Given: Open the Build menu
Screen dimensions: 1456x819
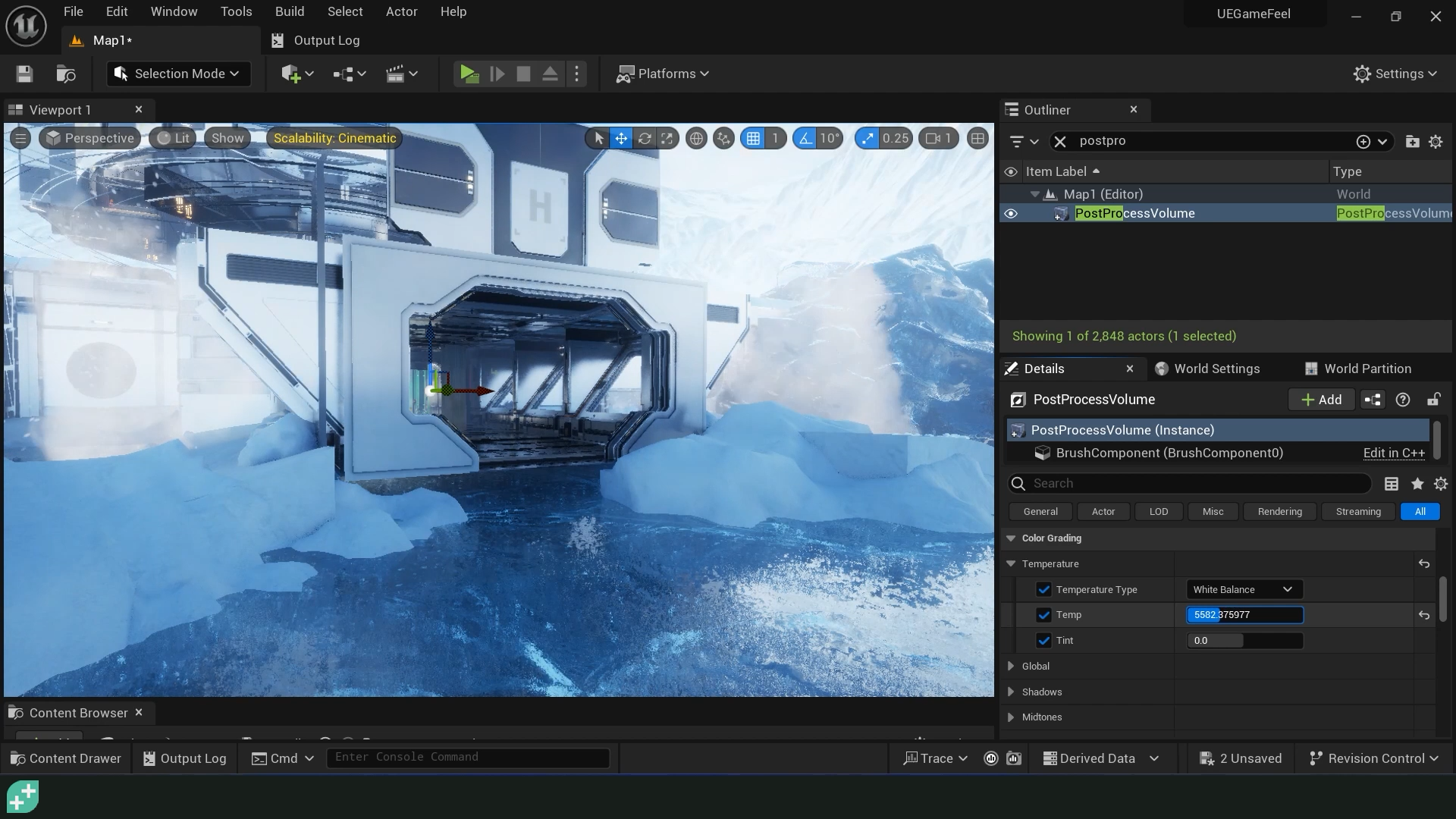Looking at the screenshot, I should pyautogui.click(x=290, y=12).
